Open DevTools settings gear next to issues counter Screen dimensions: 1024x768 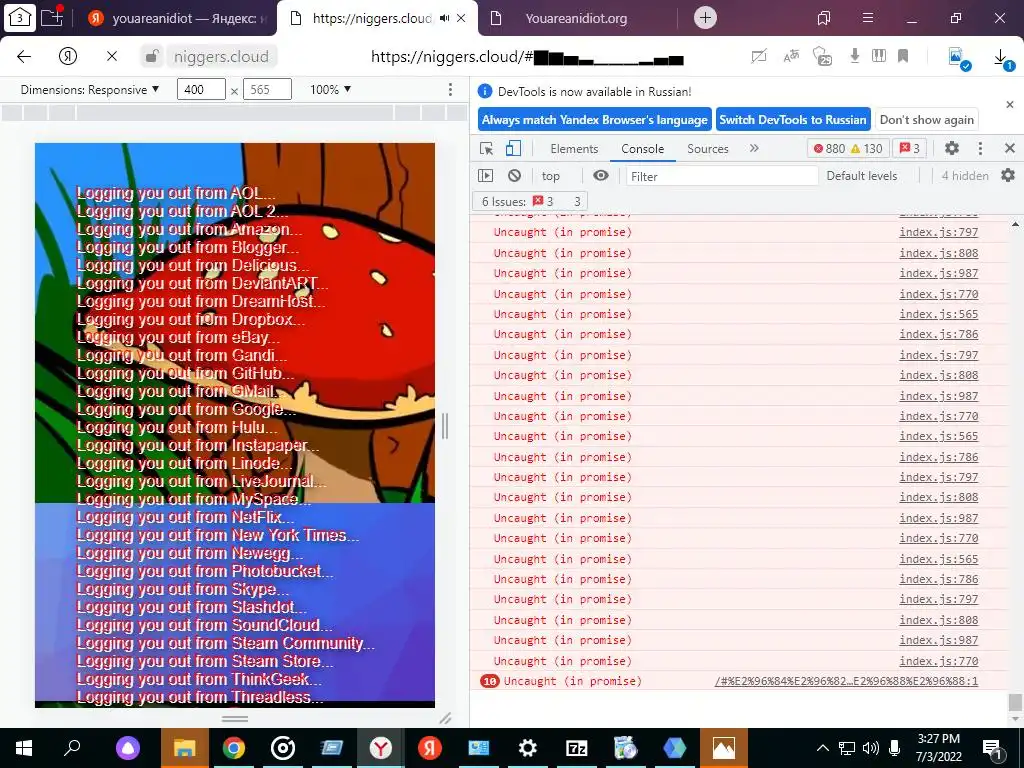pyautogui.click(x=952, y=148)
